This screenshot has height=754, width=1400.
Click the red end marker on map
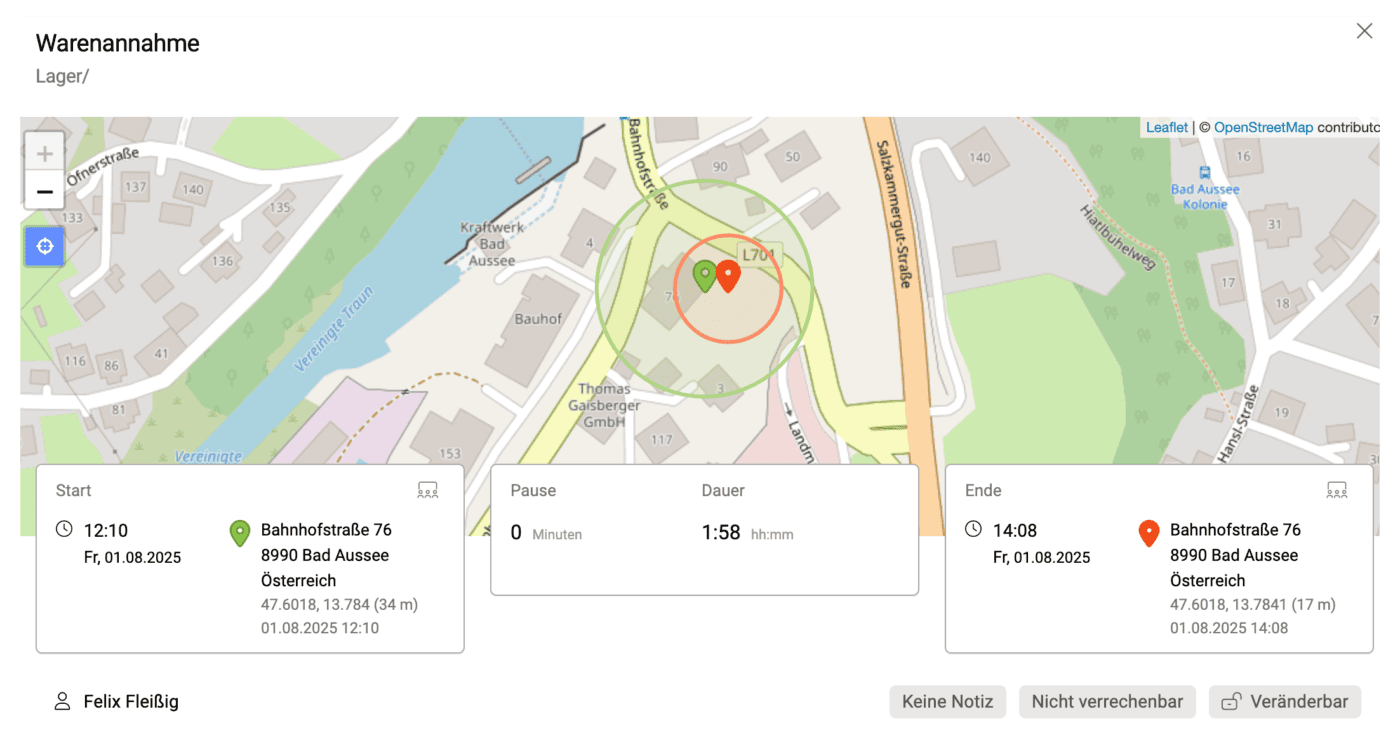728,276
